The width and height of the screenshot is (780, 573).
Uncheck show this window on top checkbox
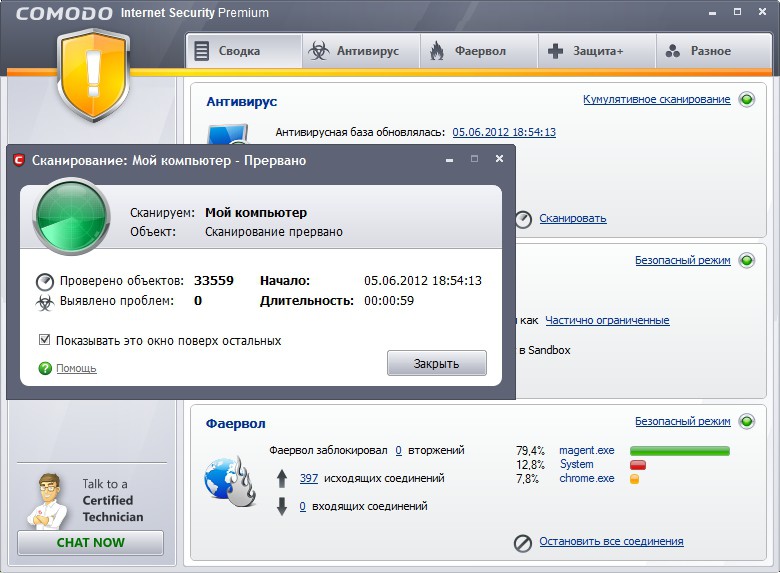(x=45, y=340)
